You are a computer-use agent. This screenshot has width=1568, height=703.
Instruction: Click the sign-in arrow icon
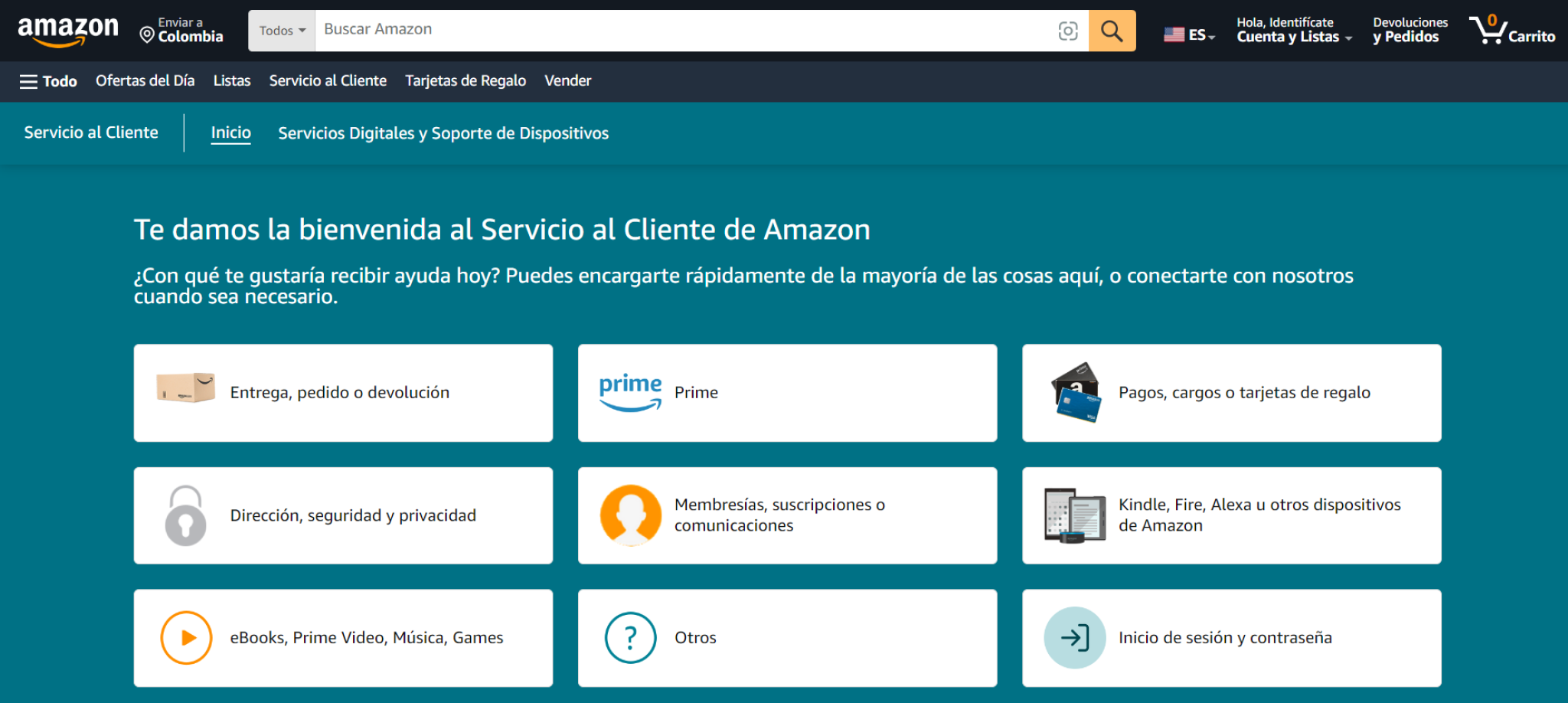tap(1075, 638)
